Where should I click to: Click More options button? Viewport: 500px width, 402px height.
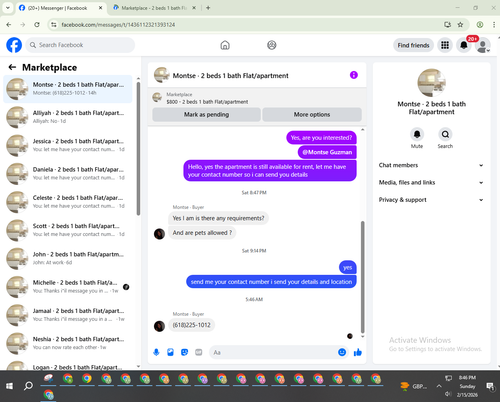coord(312,114)
